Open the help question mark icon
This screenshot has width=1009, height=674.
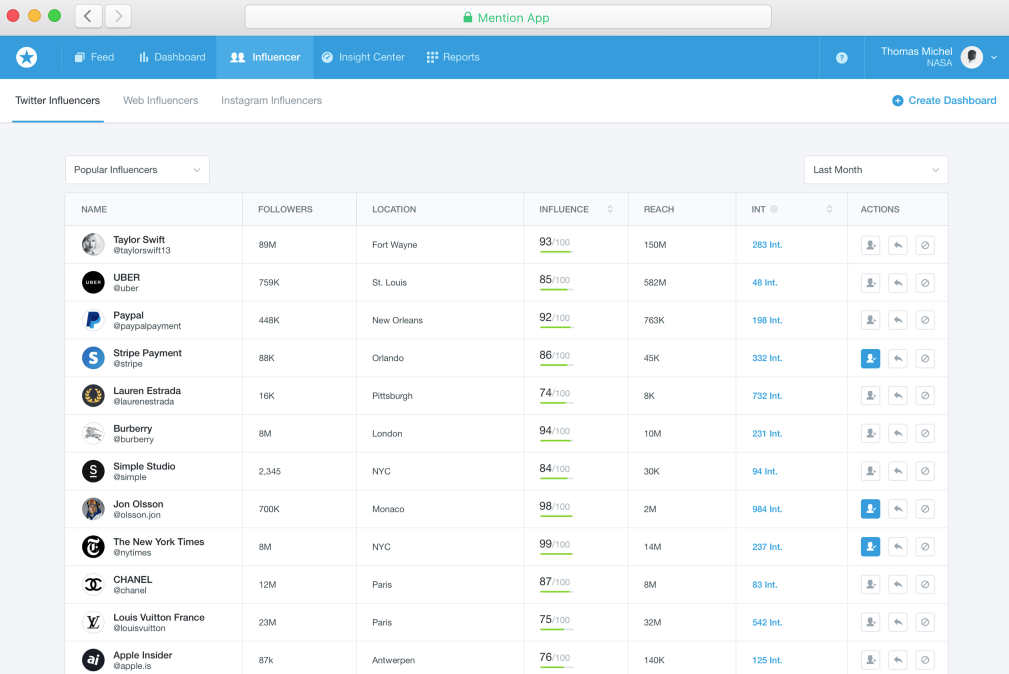[x=842, y=58]
